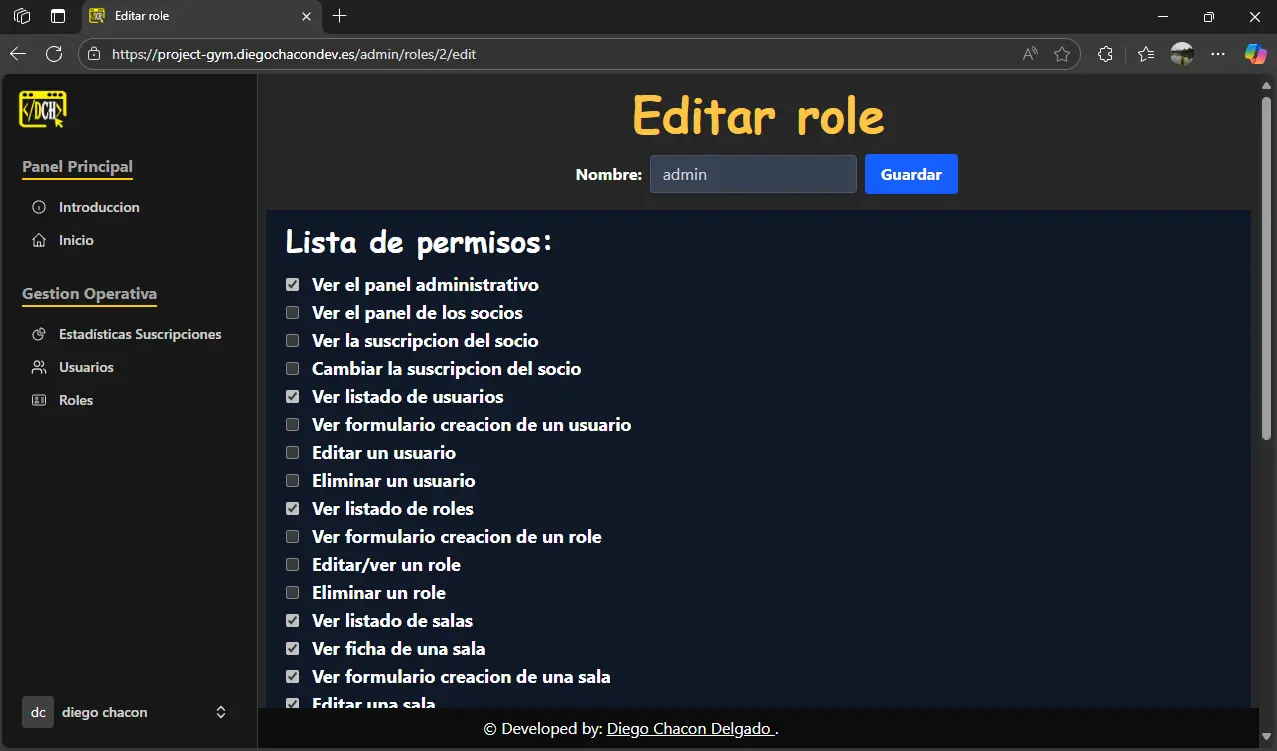The width and height of the screenshot is (1277, 751).
Task: Open the favorites star icon
Action: tap(1145, 54)
